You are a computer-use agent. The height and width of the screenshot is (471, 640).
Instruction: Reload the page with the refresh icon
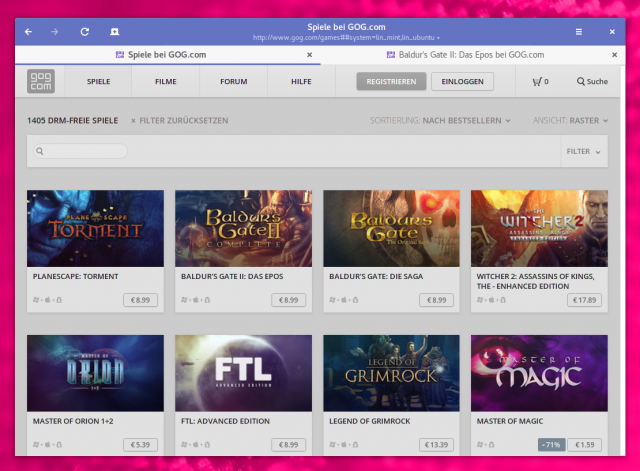(84, 31)
